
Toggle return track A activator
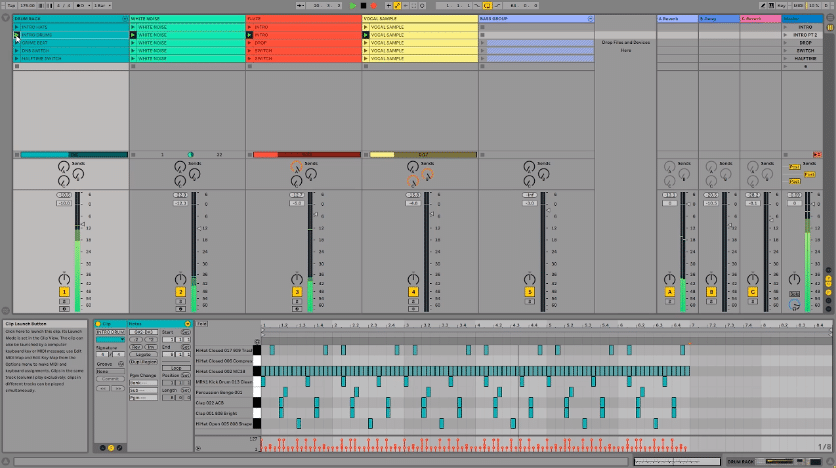(670, 292)
